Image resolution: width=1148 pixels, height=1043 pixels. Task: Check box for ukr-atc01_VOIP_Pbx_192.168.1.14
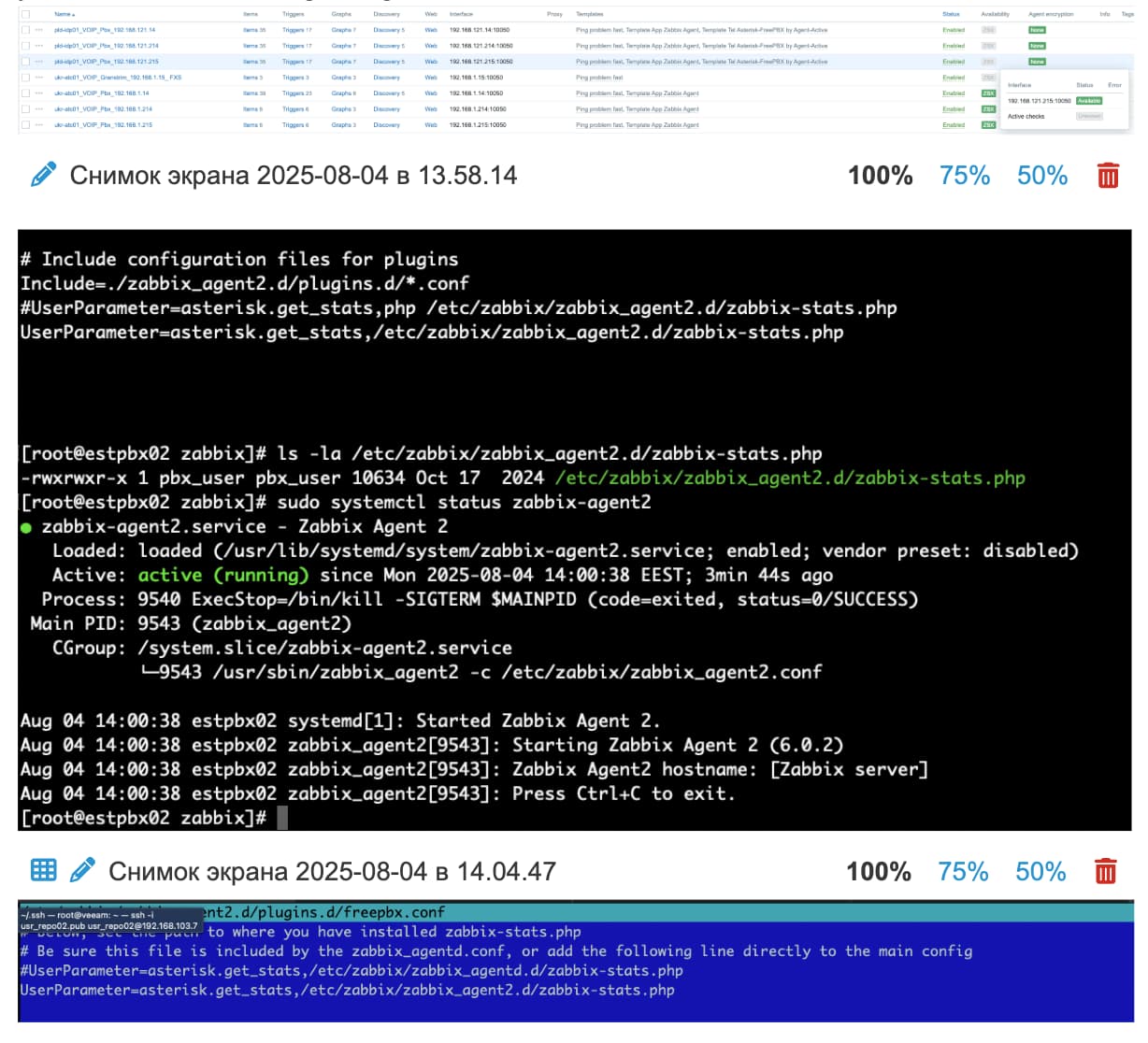(x=25, y=93)
